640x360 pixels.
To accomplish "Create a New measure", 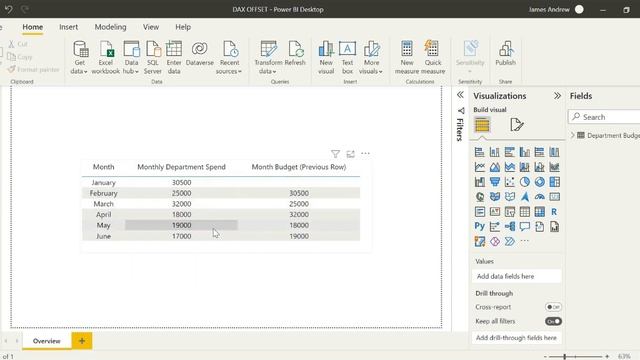I will click(407, 58).
